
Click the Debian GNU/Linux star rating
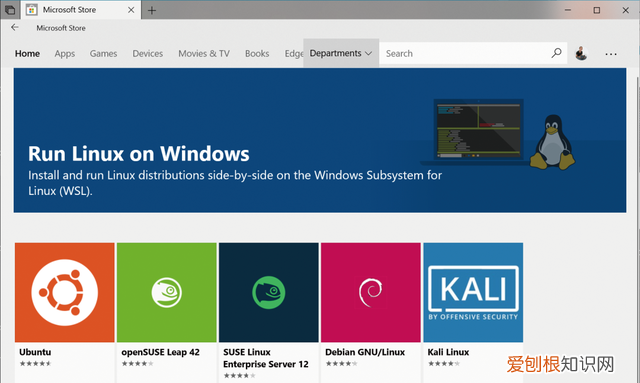(341, 363)
